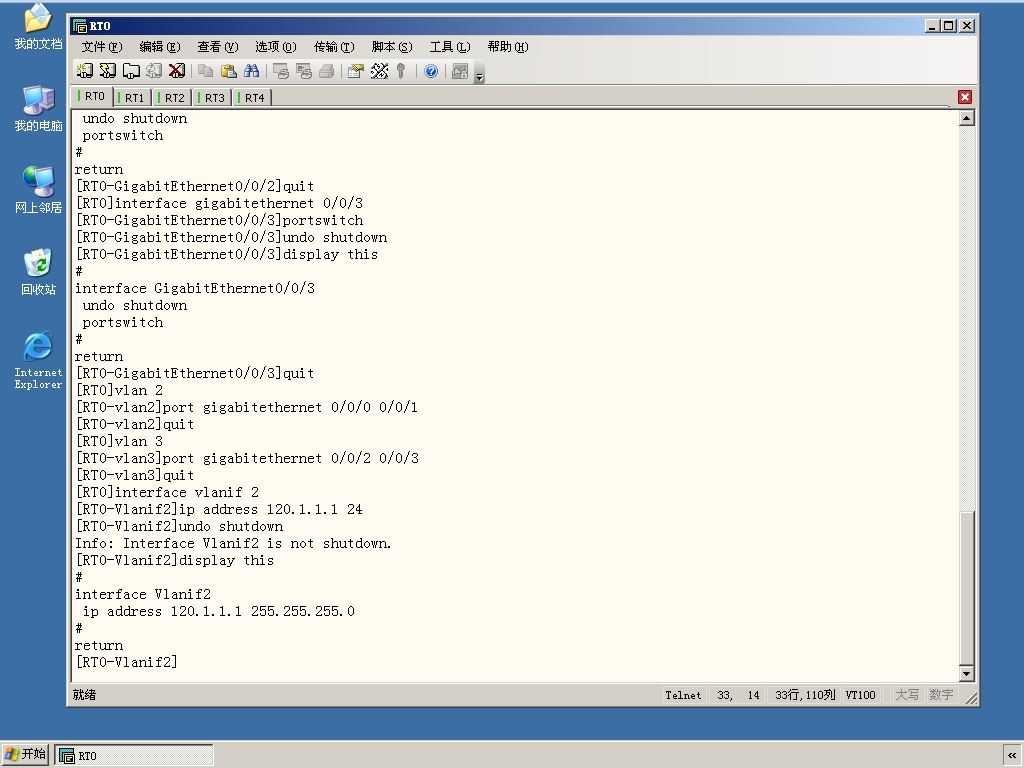Viewport: 1024px width, 768px height.
Task: Open the 帮助(H) menu
Action: point(507,47)
